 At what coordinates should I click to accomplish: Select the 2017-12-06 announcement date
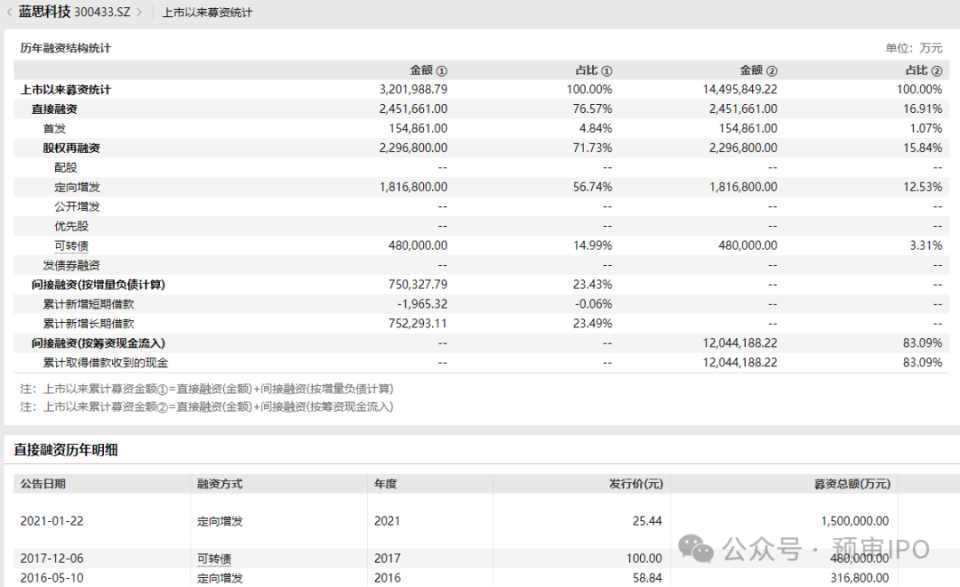51,559
